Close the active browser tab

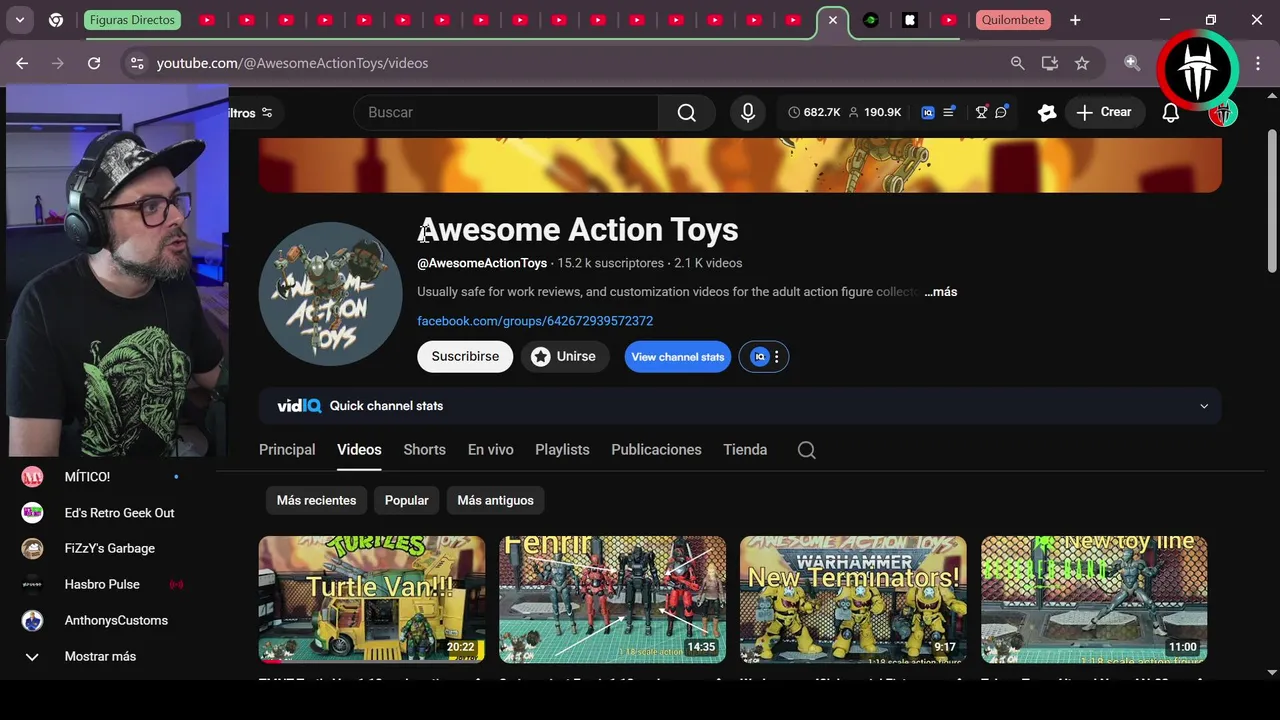(832, 20)
